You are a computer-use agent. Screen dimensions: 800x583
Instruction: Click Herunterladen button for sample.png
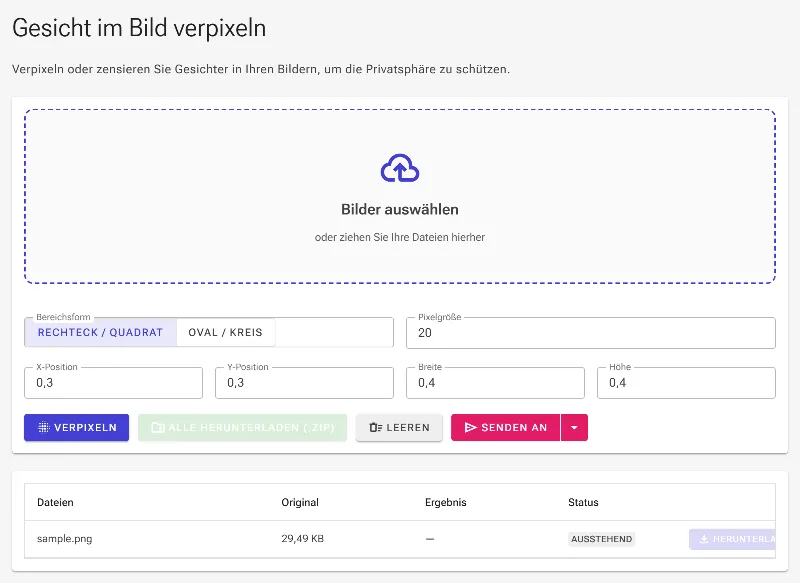pos(732,539)
